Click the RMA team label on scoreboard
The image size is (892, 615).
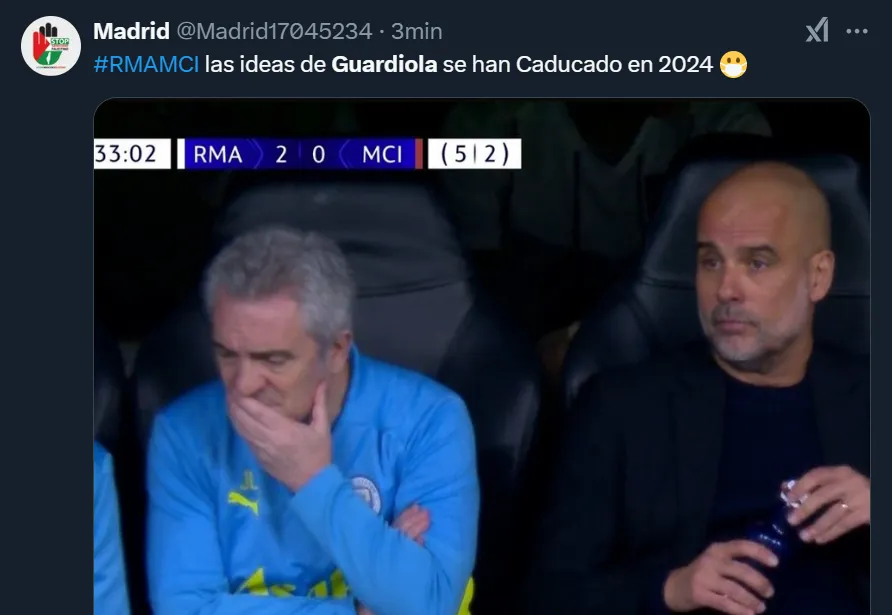[x=218, y=154]
